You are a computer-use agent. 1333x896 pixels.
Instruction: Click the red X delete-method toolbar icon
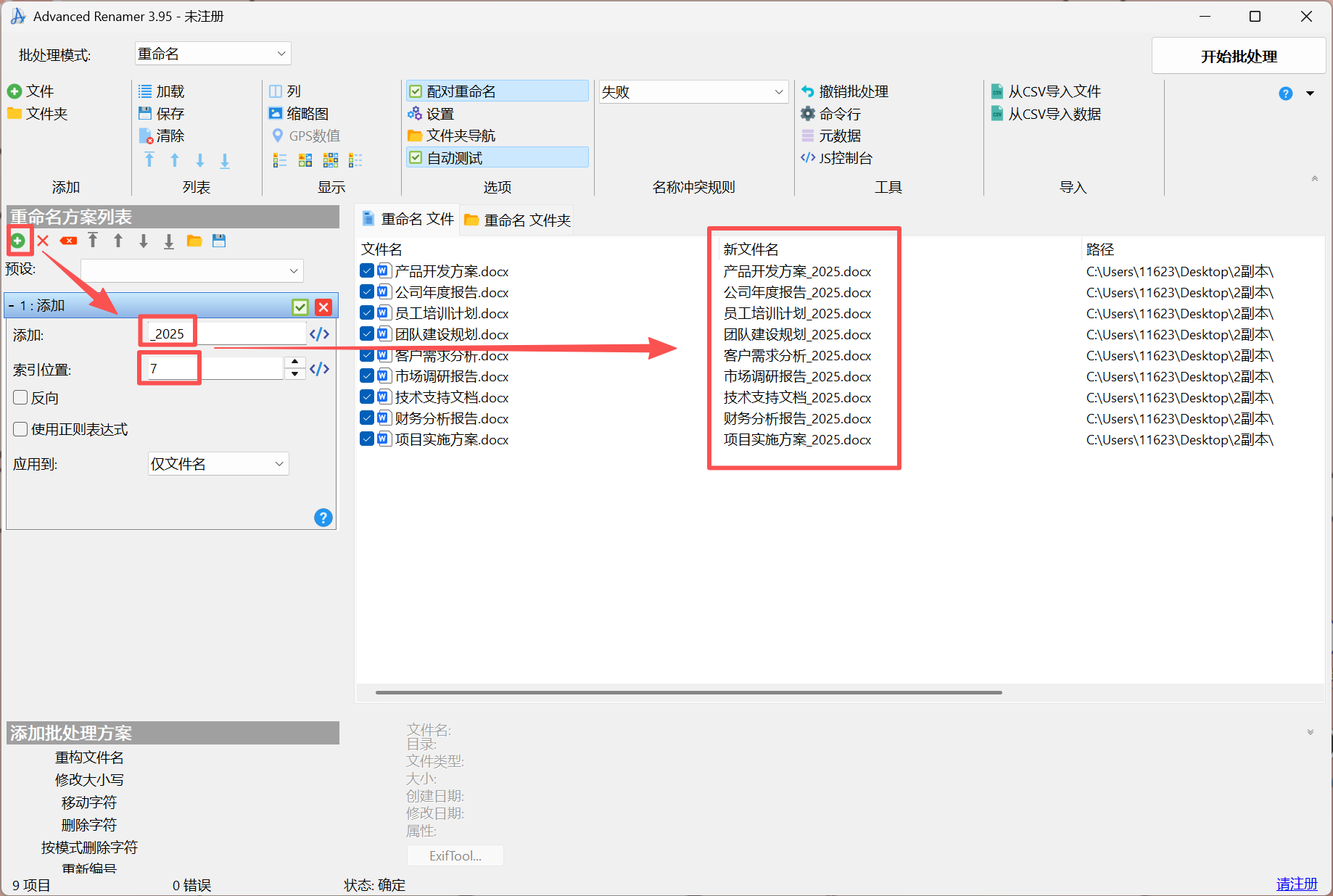tap(43, 241)
